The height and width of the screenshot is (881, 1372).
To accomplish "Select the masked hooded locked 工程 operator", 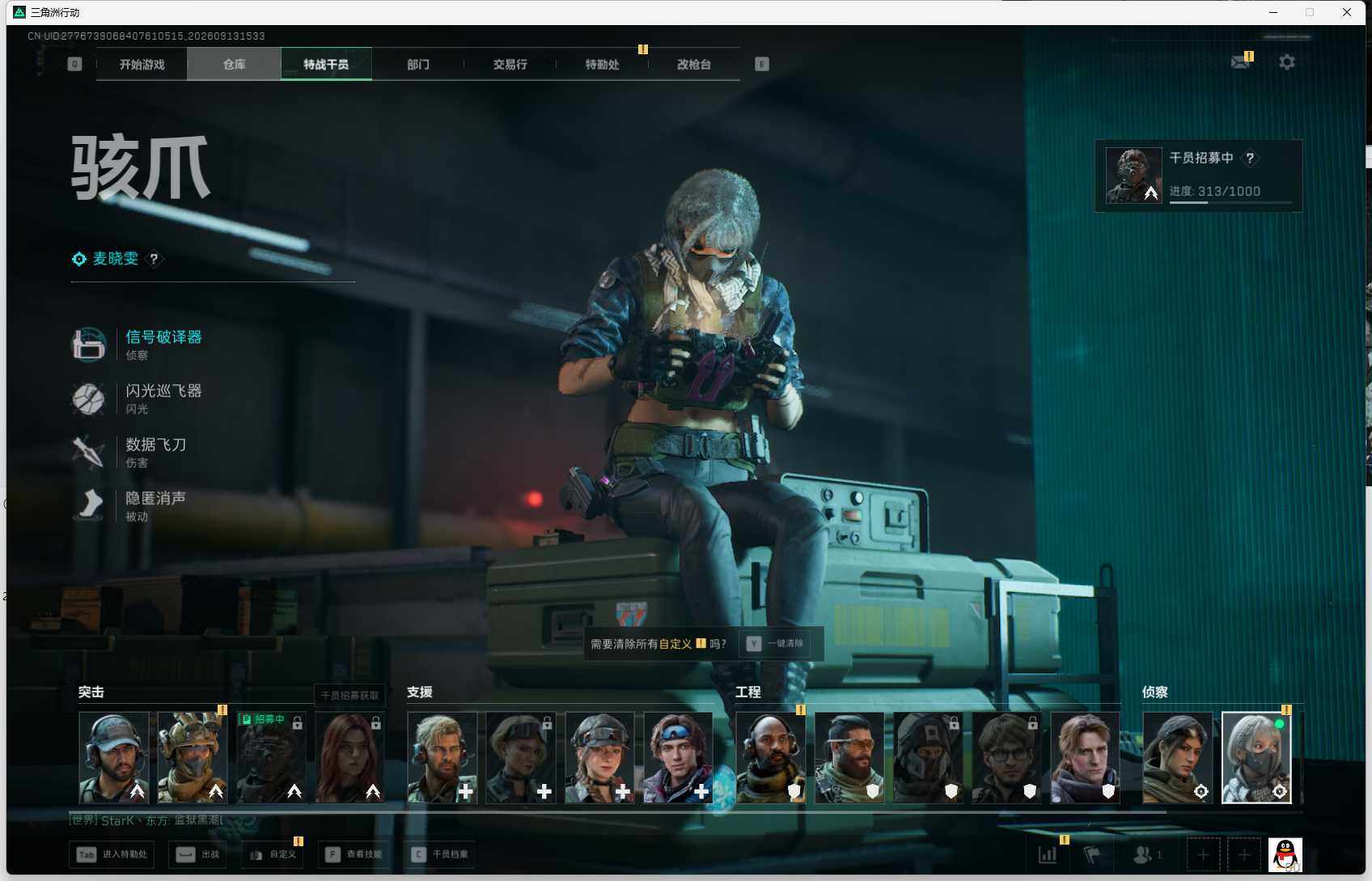I will pos(928,757).
